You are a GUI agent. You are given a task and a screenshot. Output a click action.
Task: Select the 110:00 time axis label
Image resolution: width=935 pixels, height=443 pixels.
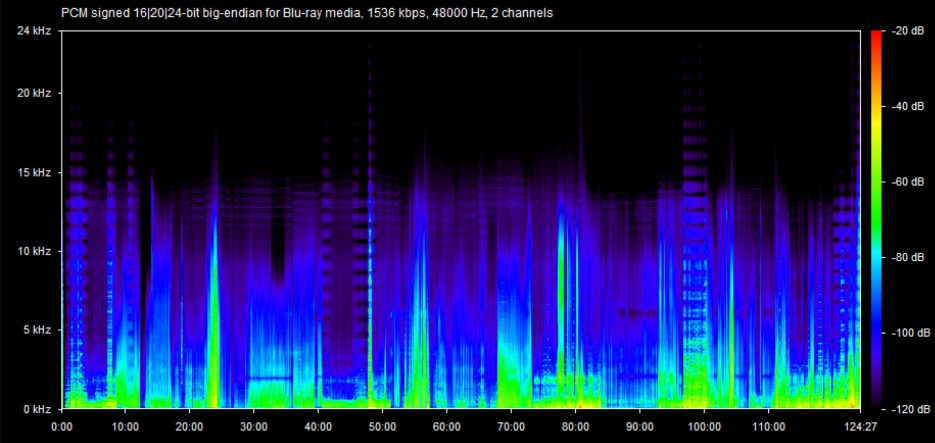click(769, 427)
